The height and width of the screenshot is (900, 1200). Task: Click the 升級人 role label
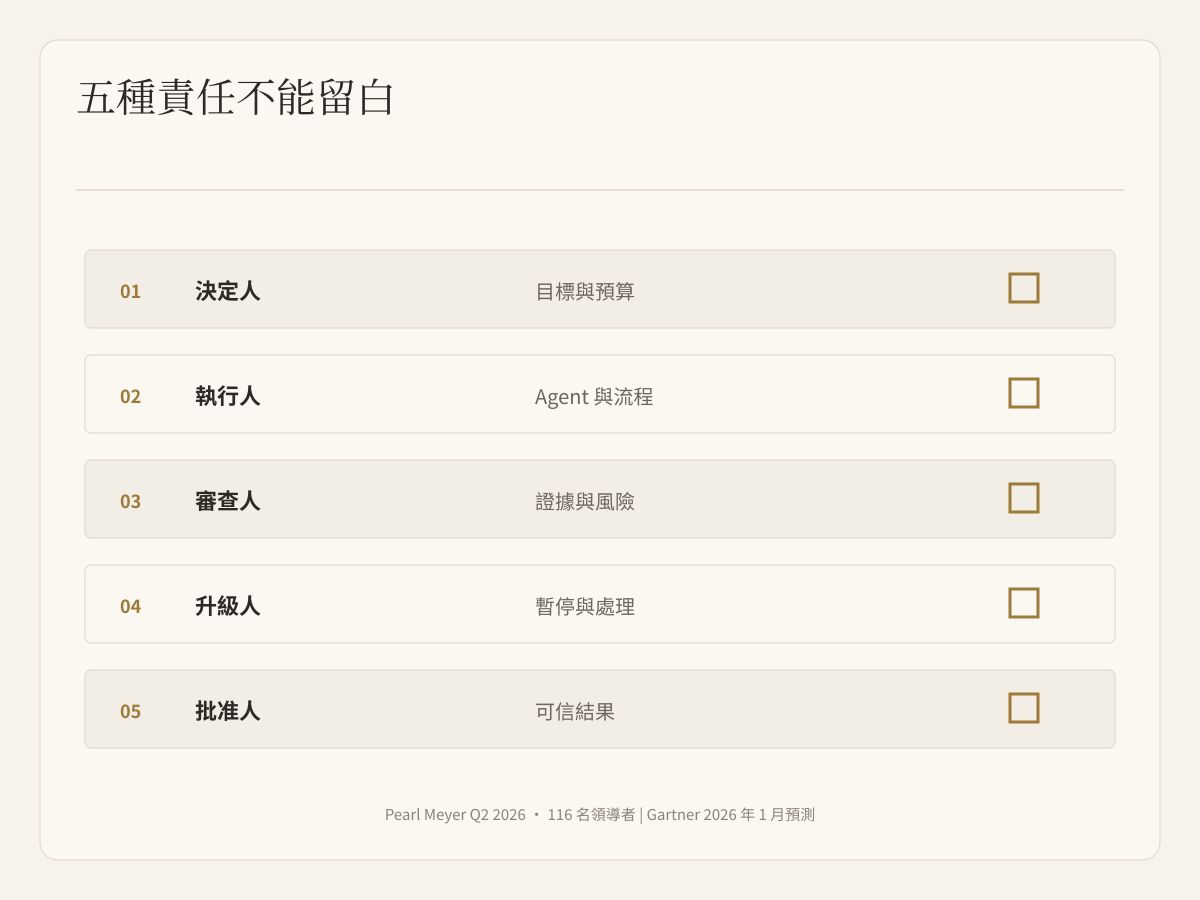click(228, 606)
